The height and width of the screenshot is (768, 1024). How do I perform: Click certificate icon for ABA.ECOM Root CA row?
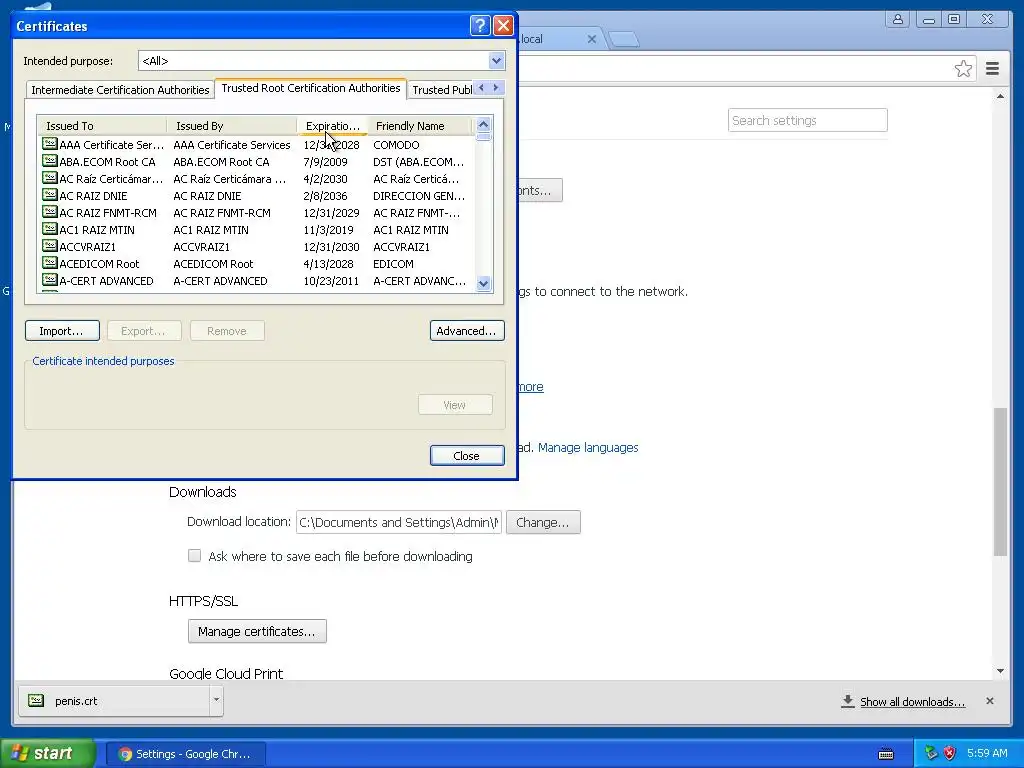tap(50, 161)
